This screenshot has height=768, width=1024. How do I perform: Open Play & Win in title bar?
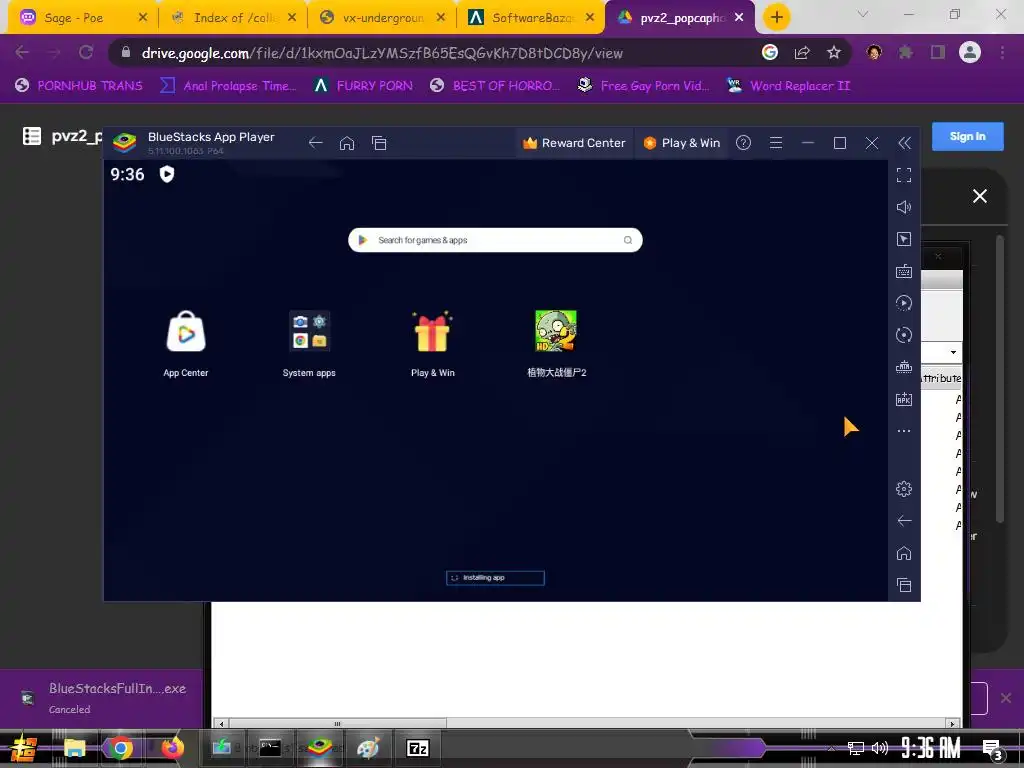coord(682,143)
